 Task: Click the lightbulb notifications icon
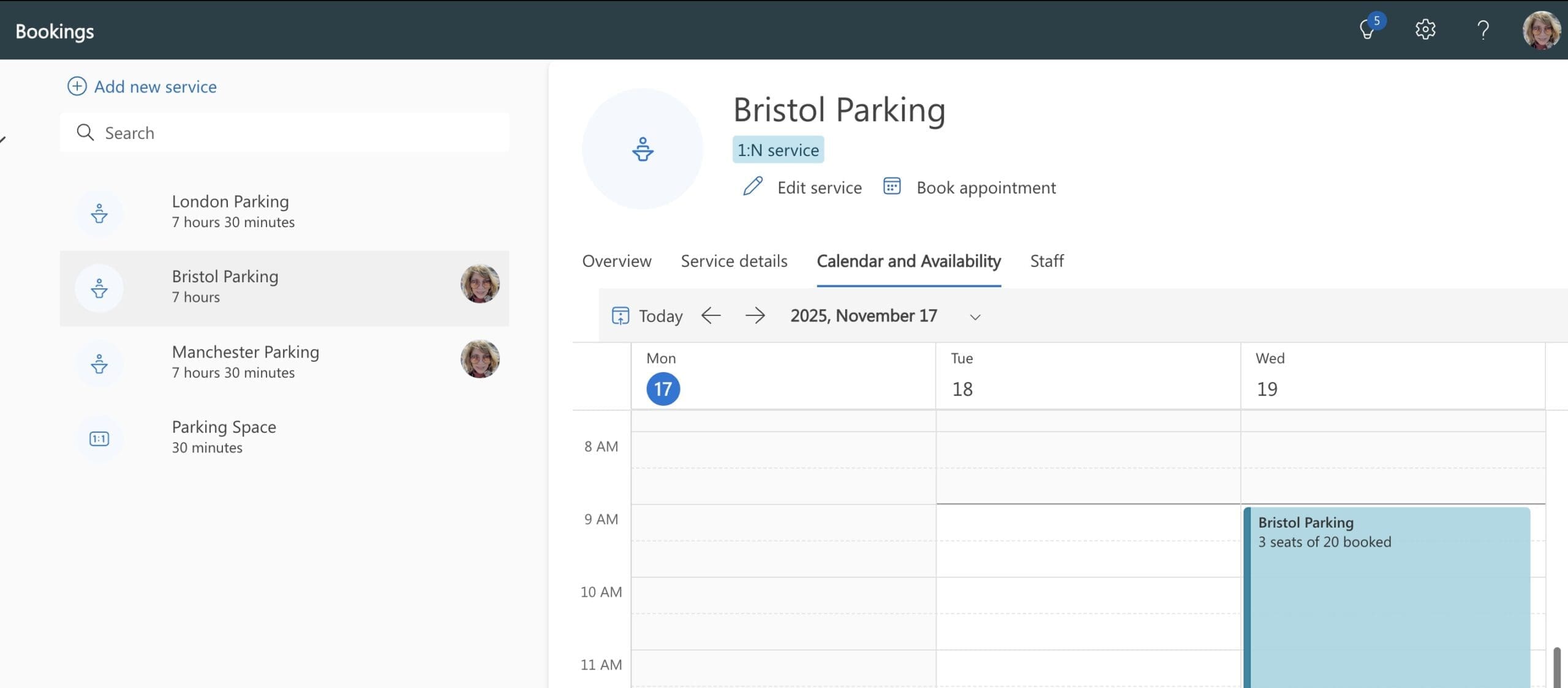click(1367, 29)
